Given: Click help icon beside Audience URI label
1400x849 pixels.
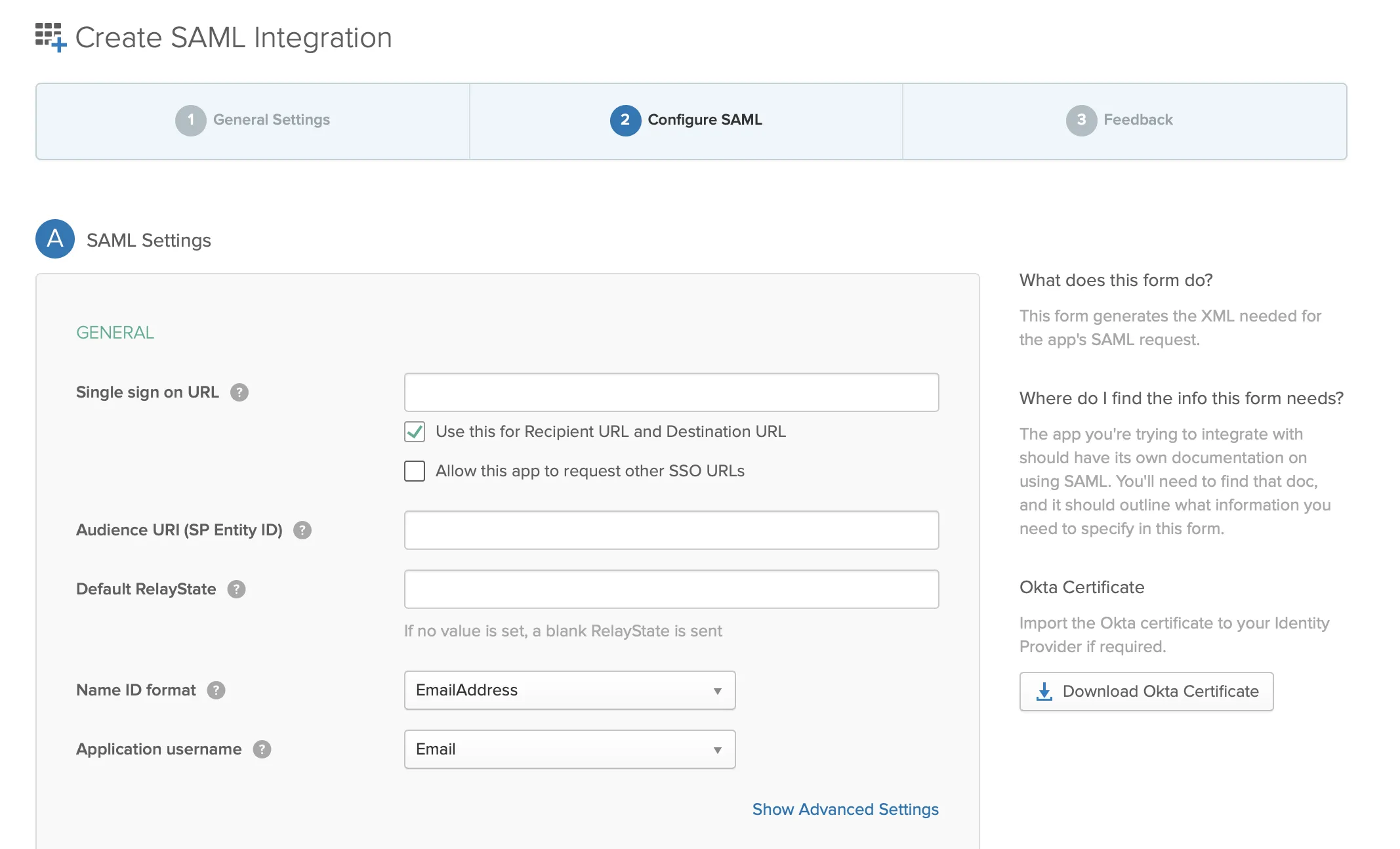Looking at the screenshot, I should (302, 530).
